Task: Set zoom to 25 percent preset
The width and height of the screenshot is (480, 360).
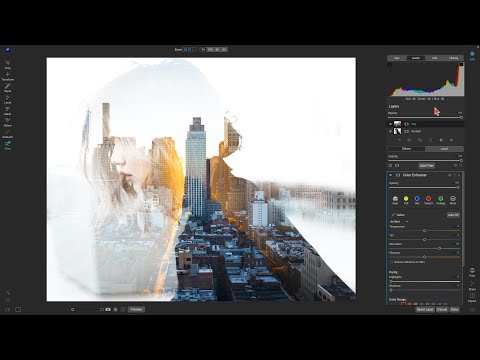Action: (x=224, y=49)
